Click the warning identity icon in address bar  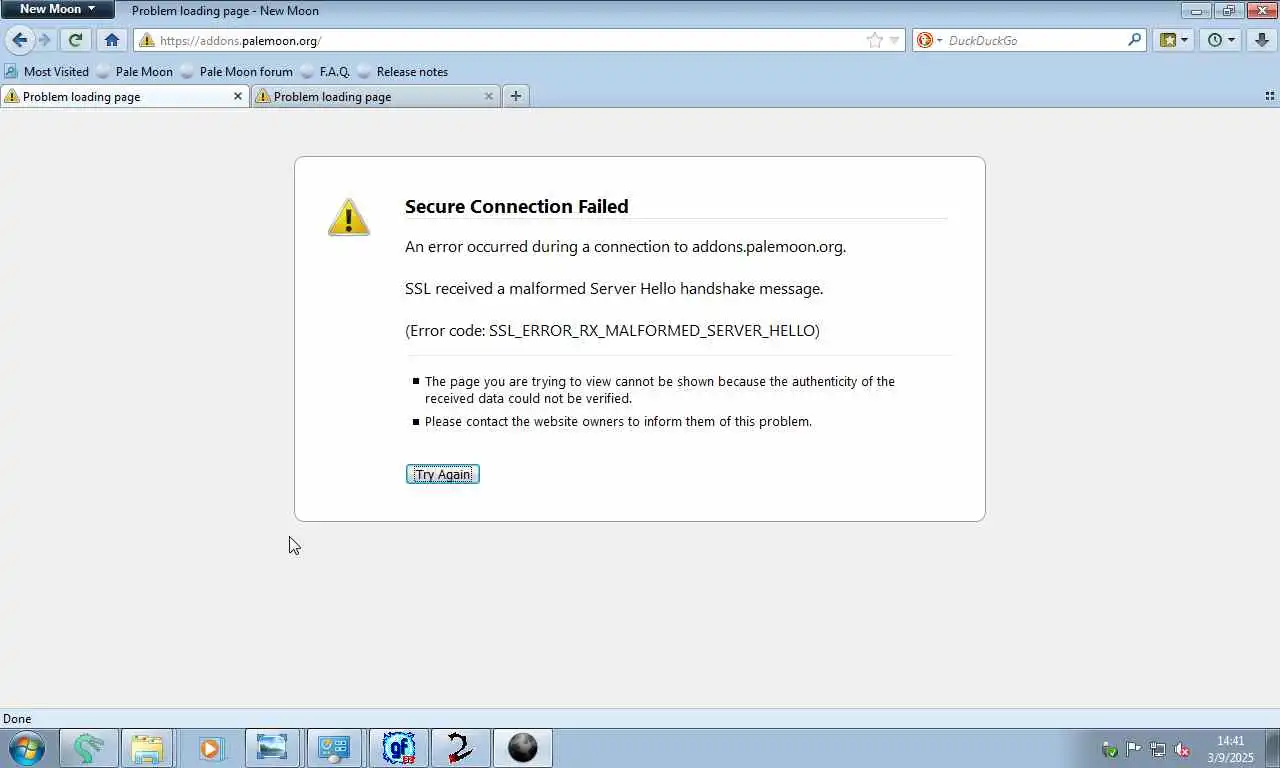[x=146, y=41]
